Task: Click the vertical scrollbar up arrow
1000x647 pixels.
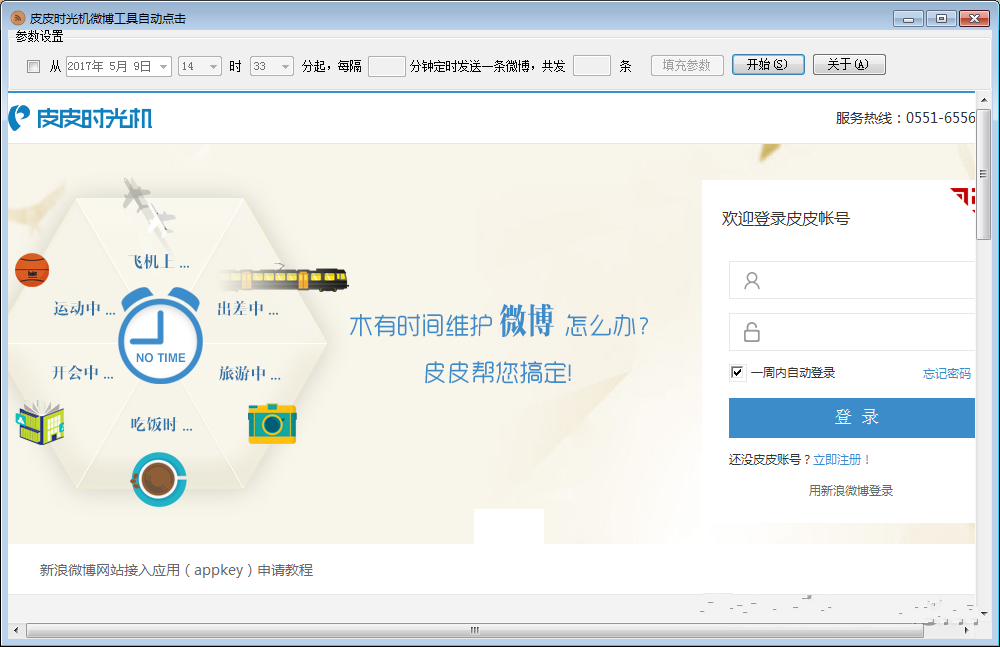Action: 983,100
